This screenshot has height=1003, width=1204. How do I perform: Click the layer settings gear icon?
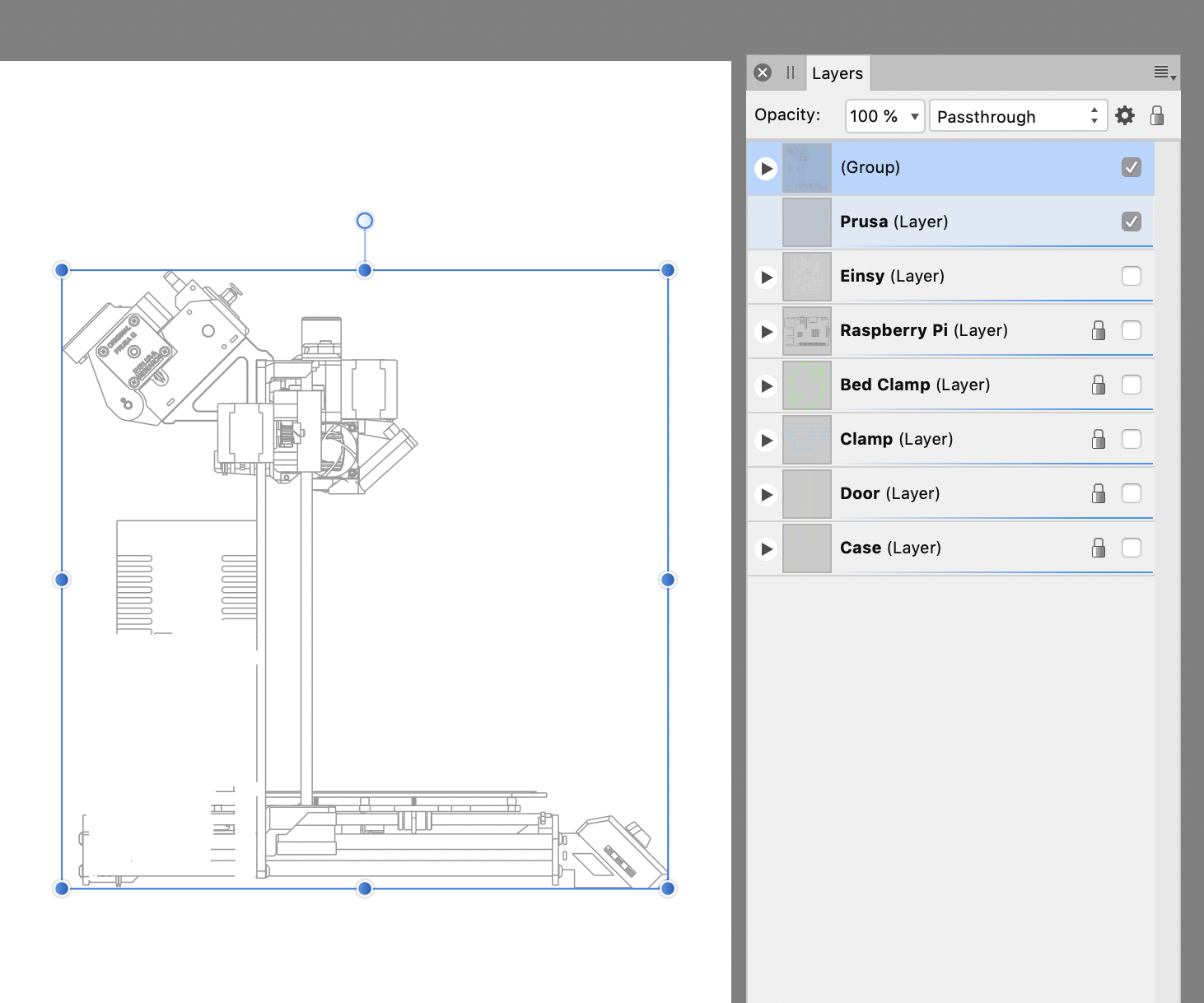(1125, 116)
